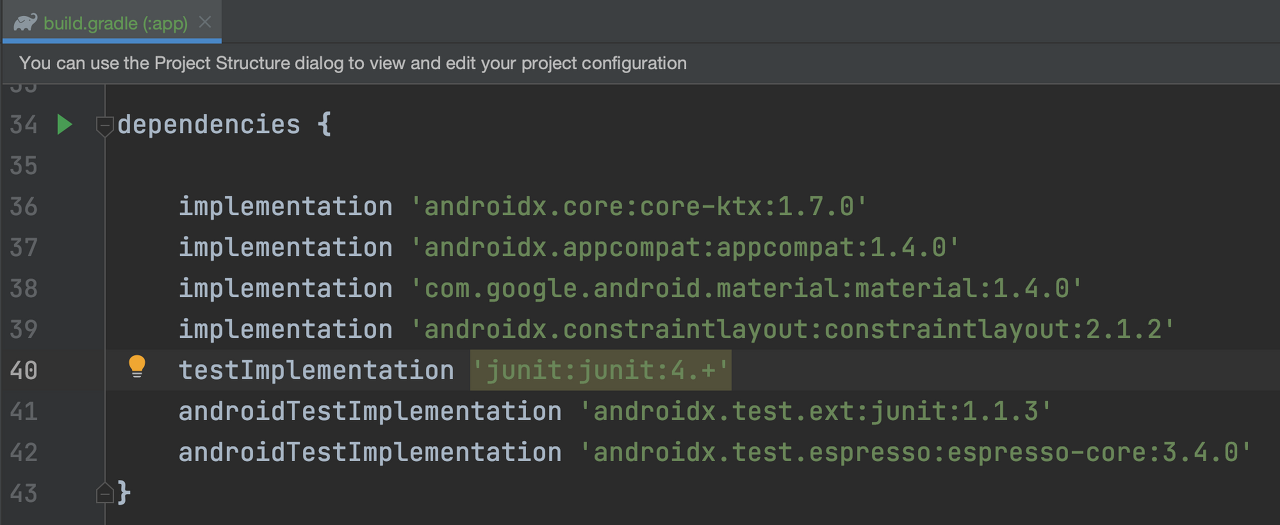
Task: Click the closing brace on line 43
Action: (x=124, y=494)
